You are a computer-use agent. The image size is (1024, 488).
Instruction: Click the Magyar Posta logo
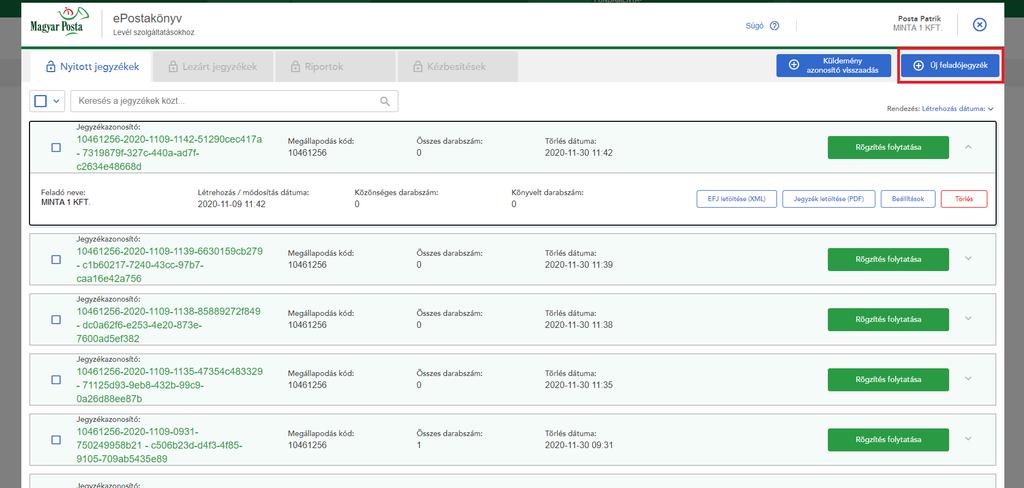pos(60,22)
